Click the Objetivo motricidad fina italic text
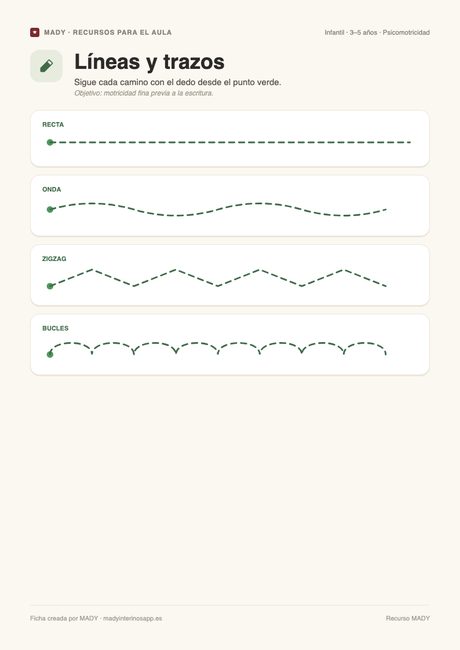The height and width of the screenshot is (650, 460). tap(144, 93)
